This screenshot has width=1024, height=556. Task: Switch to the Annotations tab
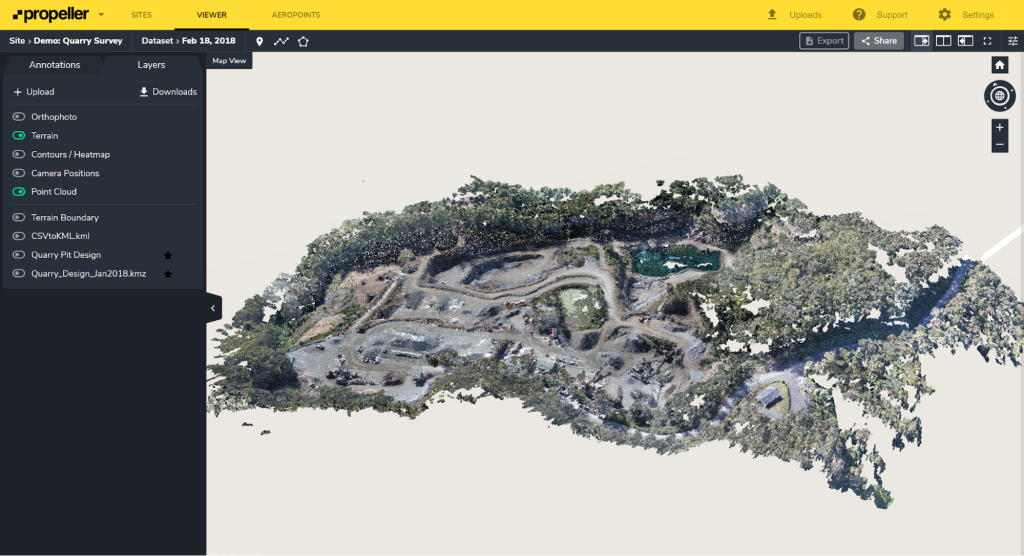[x=54, y=65]
